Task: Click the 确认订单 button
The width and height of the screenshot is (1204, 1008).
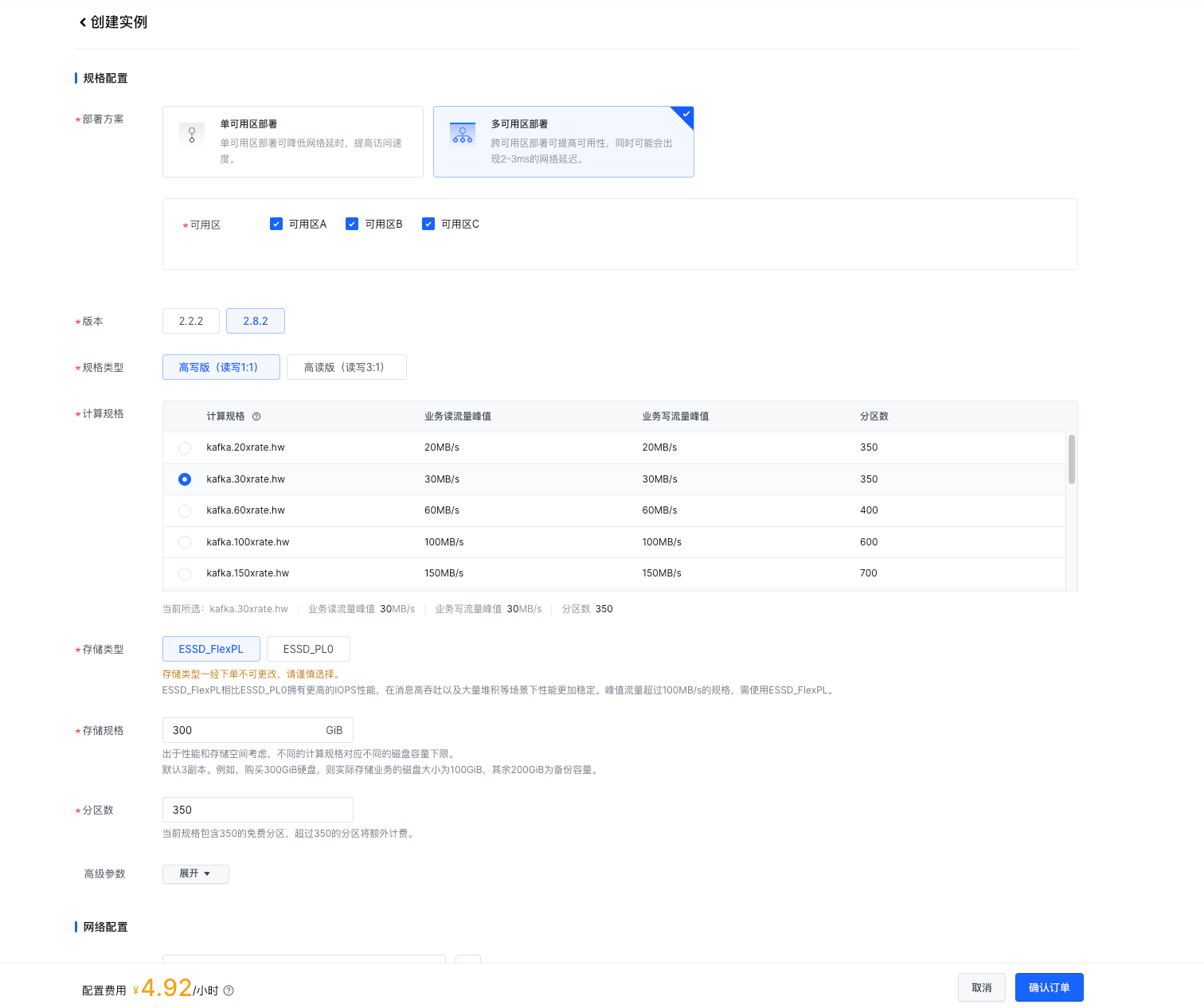Action: coord(1049,987)
